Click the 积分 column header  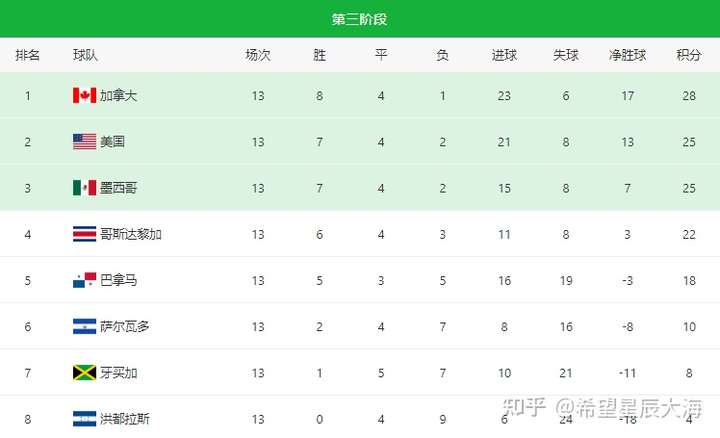pos(689,55)
